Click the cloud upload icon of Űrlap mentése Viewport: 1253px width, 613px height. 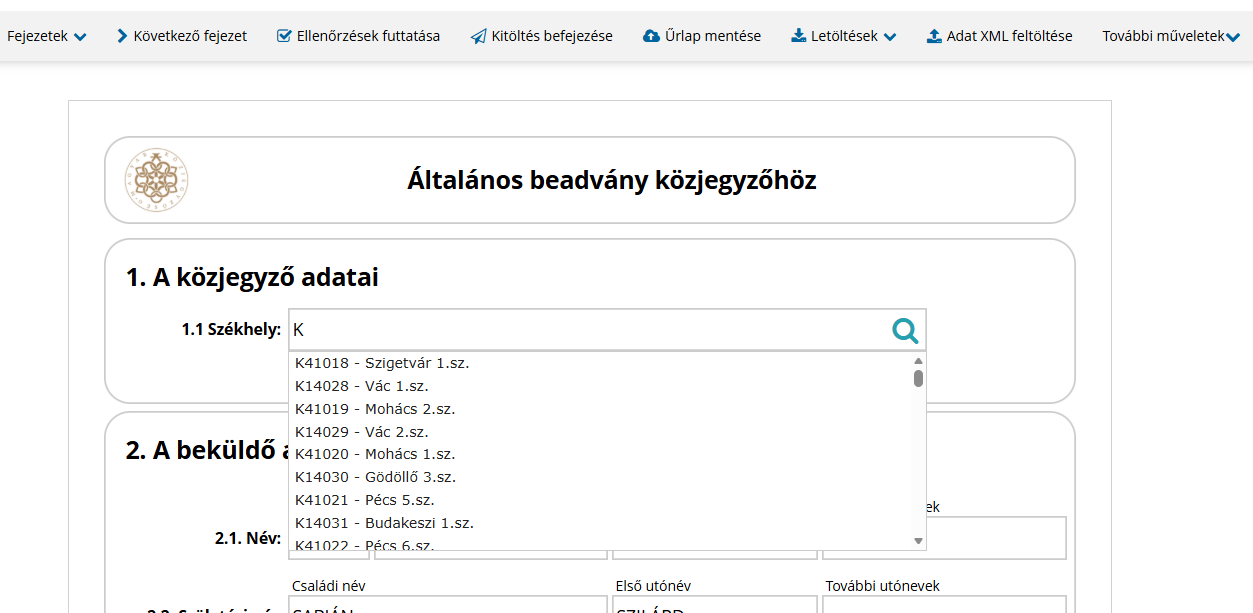[x=651, y=36]
